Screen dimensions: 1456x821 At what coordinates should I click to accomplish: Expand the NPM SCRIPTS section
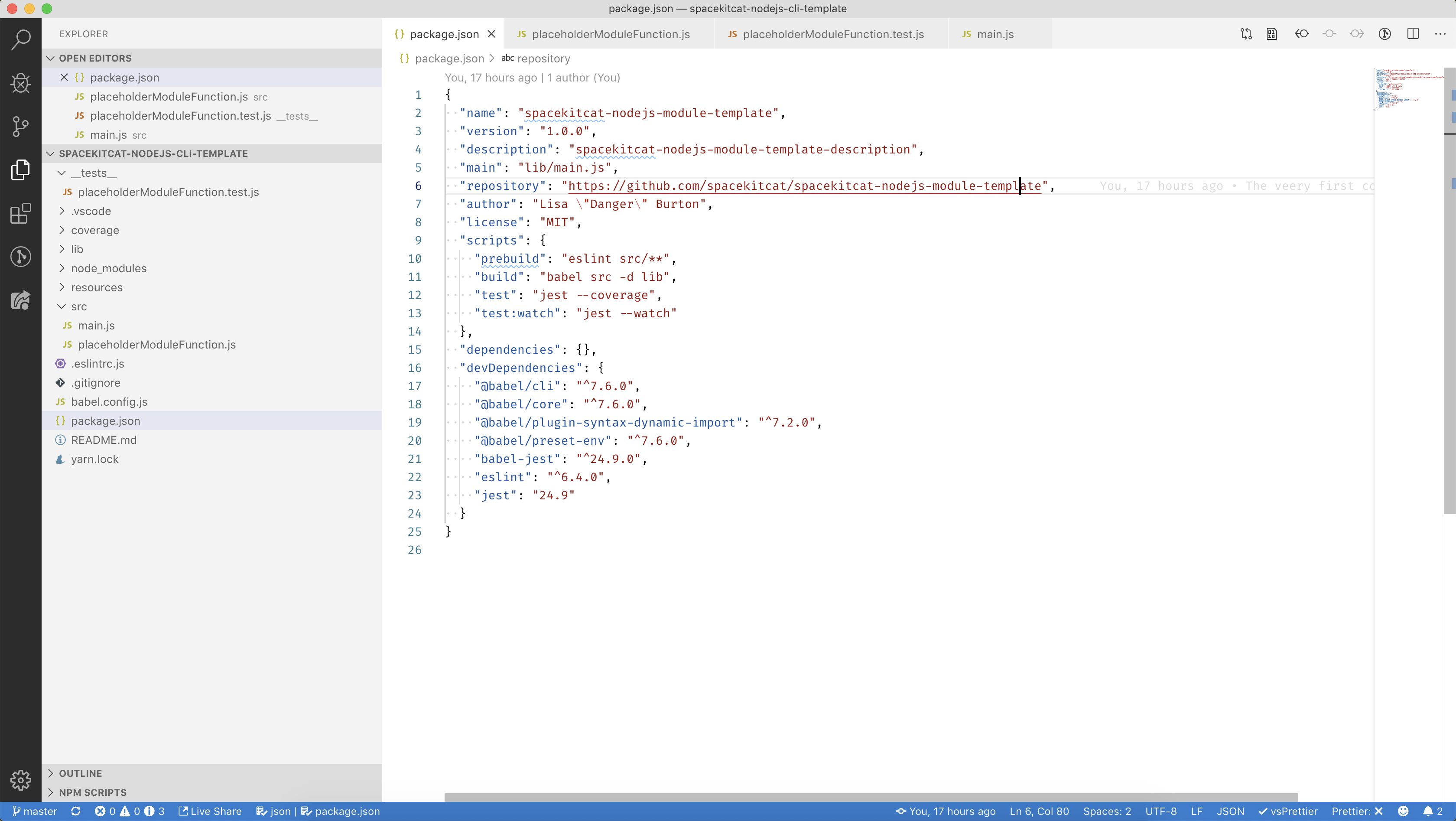92,792
